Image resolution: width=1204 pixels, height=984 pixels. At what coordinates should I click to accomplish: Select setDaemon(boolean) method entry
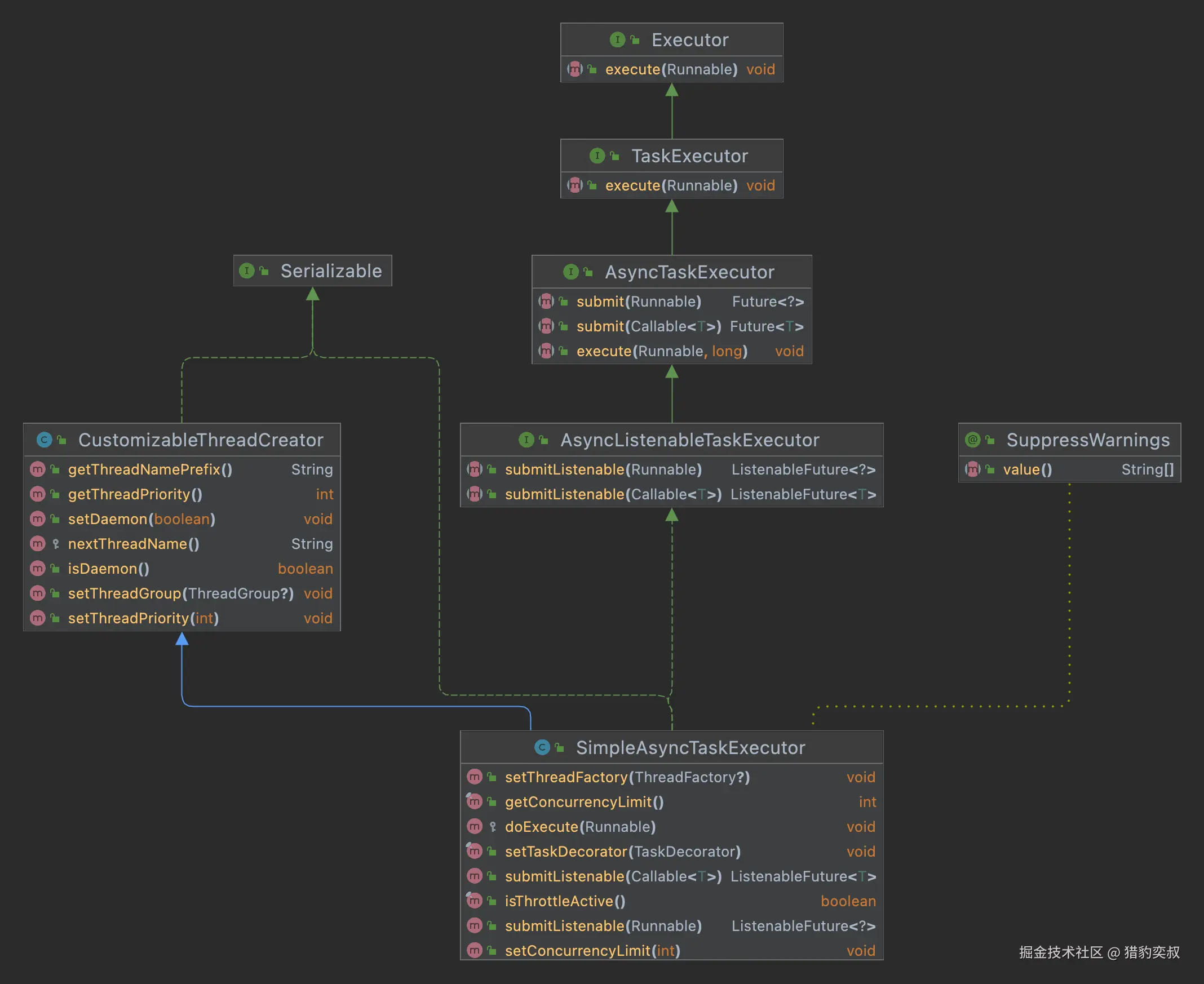pyautogui.click(x=141, y=519)
